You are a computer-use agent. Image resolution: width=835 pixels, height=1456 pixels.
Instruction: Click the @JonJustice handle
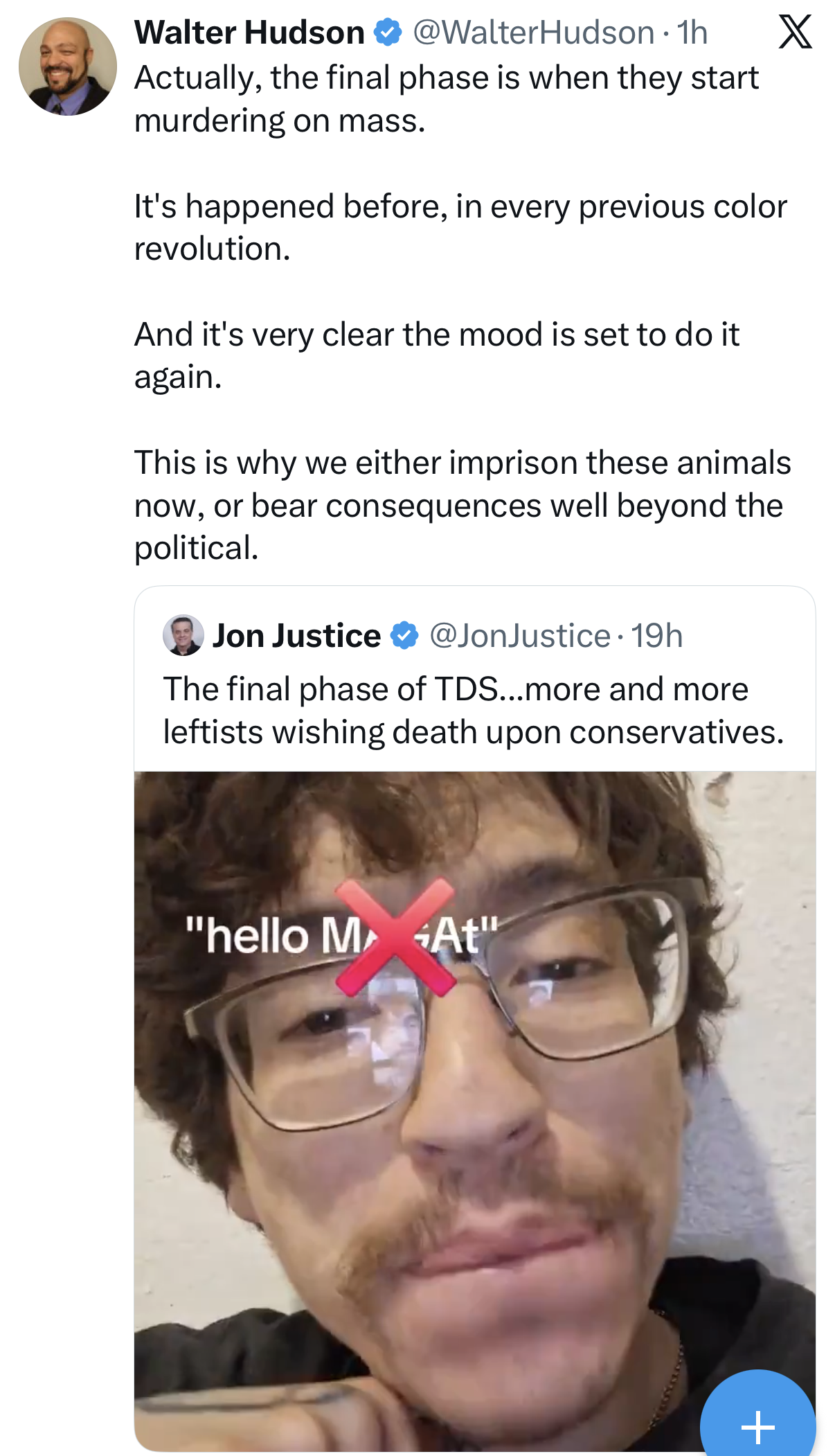click(x=520, y=636)
